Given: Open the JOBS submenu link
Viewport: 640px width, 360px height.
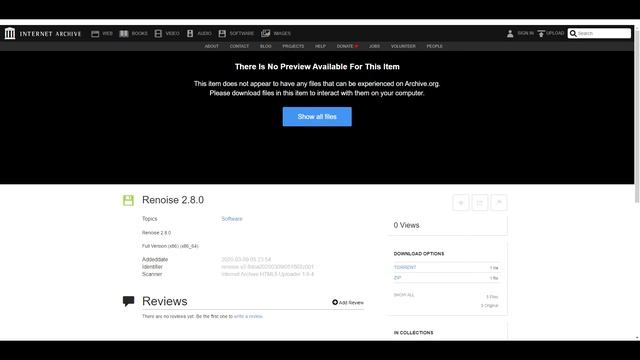Looking at the screenshot, I should click(374, 46).
